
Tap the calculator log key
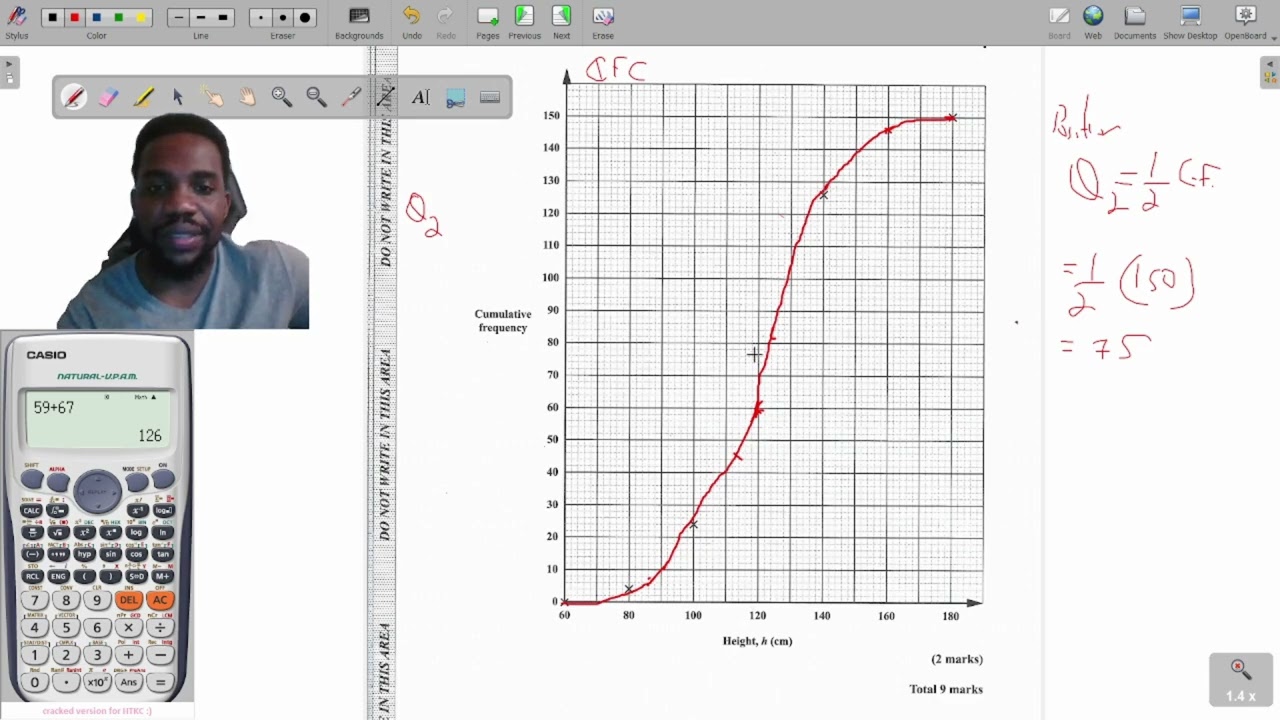[136, 532]
